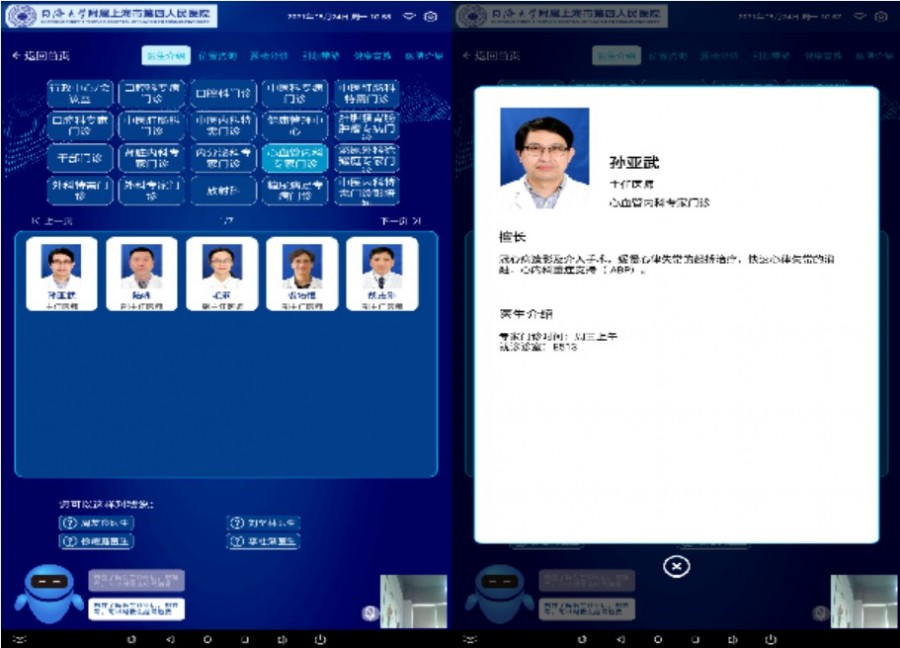Image resolution: width=900 pixels, height=648 pixels.
Task: Tap the back triangle in left bottom navigation bar
Action: [170, 639]
